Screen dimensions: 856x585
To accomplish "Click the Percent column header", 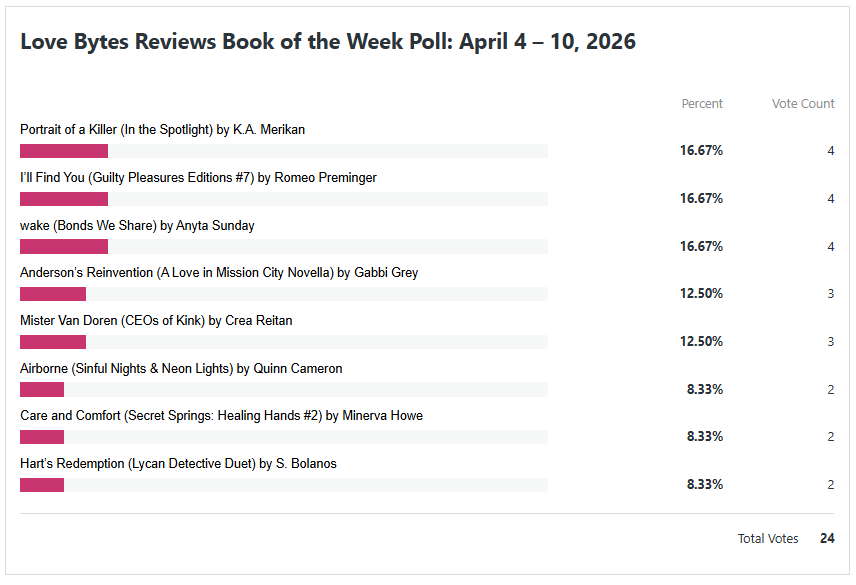I will (702, 104).
